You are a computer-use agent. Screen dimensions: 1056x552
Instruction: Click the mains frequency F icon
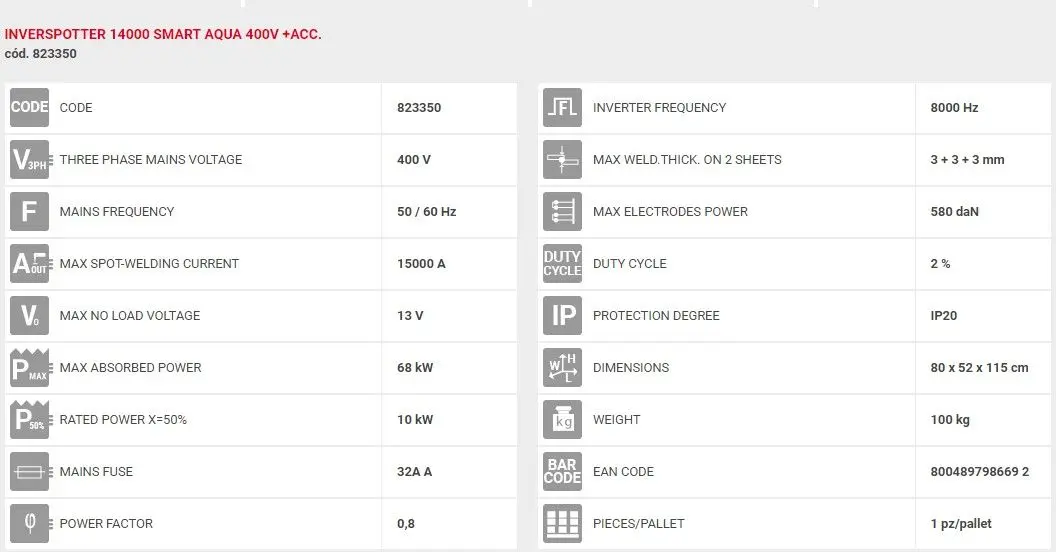click(x=29, y=212)
